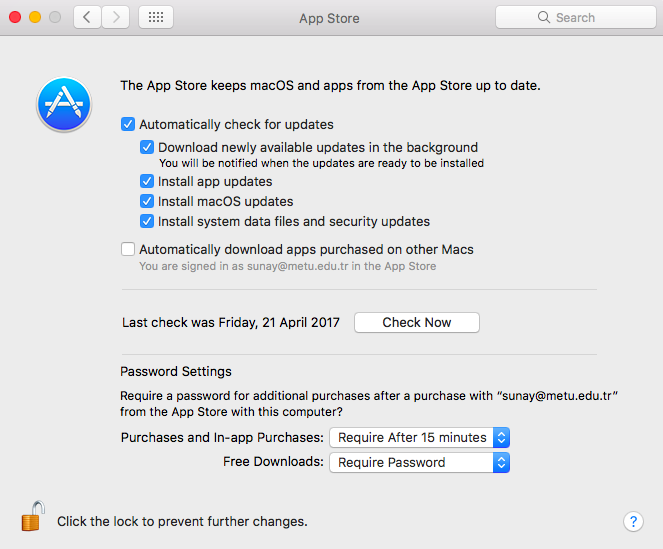Show all preferences grid icon
The image size is (663, 549).
[156, 17]
